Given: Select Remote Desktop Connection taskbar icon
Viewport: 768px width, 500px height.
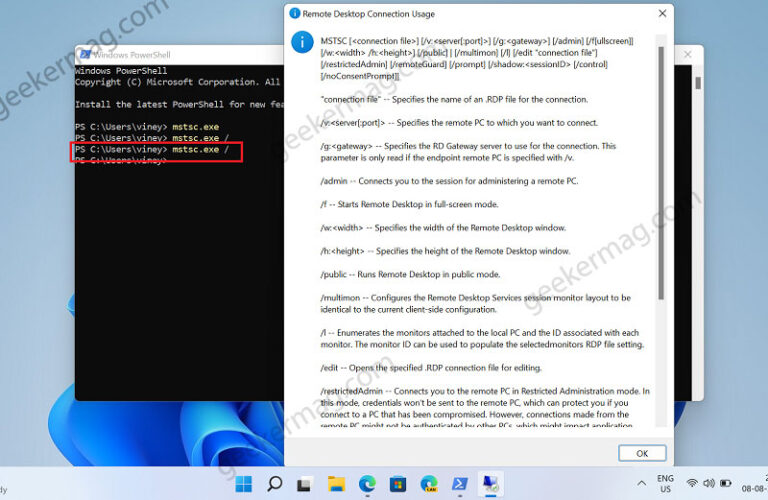Looking at the screenshot, I should [491, 485].
